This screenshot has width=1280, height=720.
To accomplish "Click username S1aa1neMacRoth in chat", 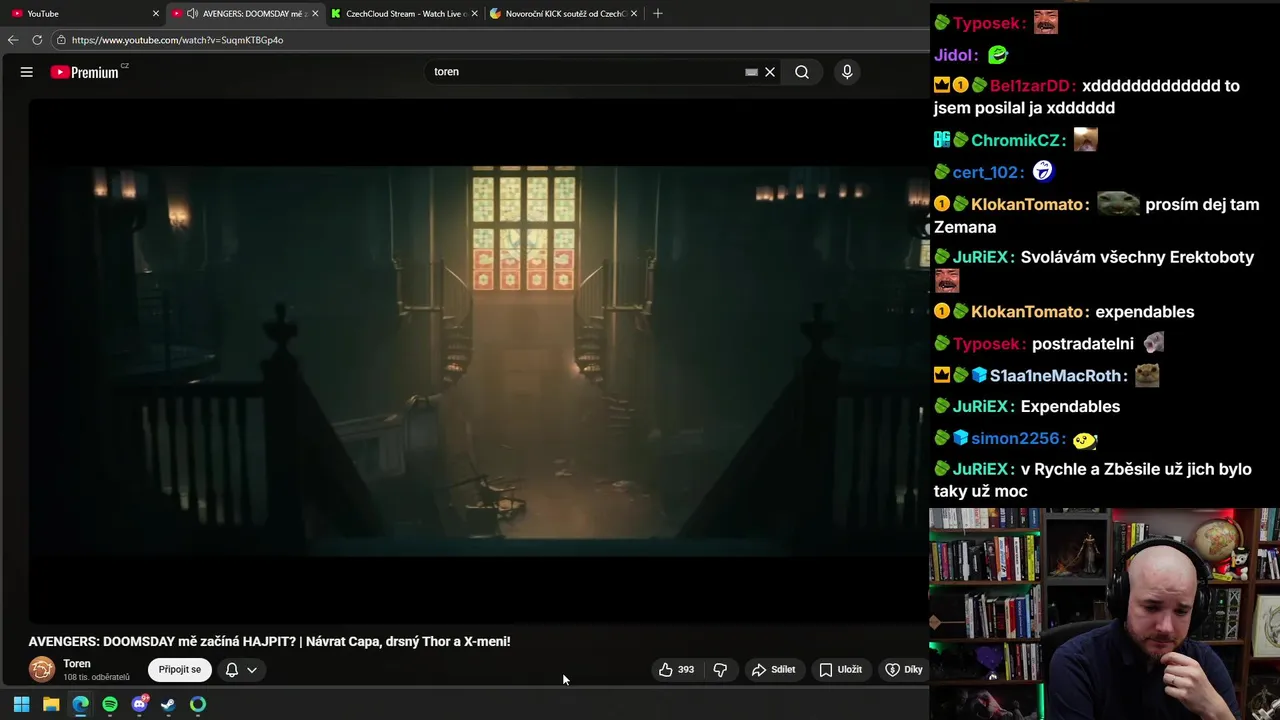I will tap(1056, 376).
